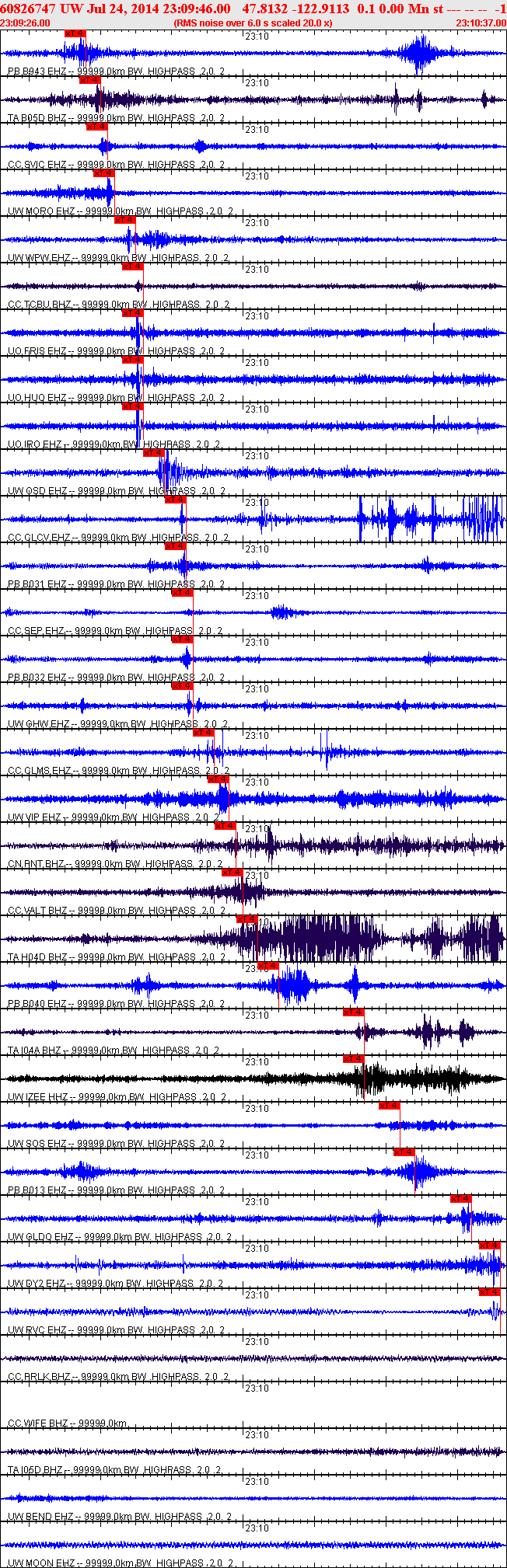This screenshot has width=507, height=1568.
Task: Click the arrival pick on UW WPW trace
Action: pyautogui.click(x=126, y=220)
